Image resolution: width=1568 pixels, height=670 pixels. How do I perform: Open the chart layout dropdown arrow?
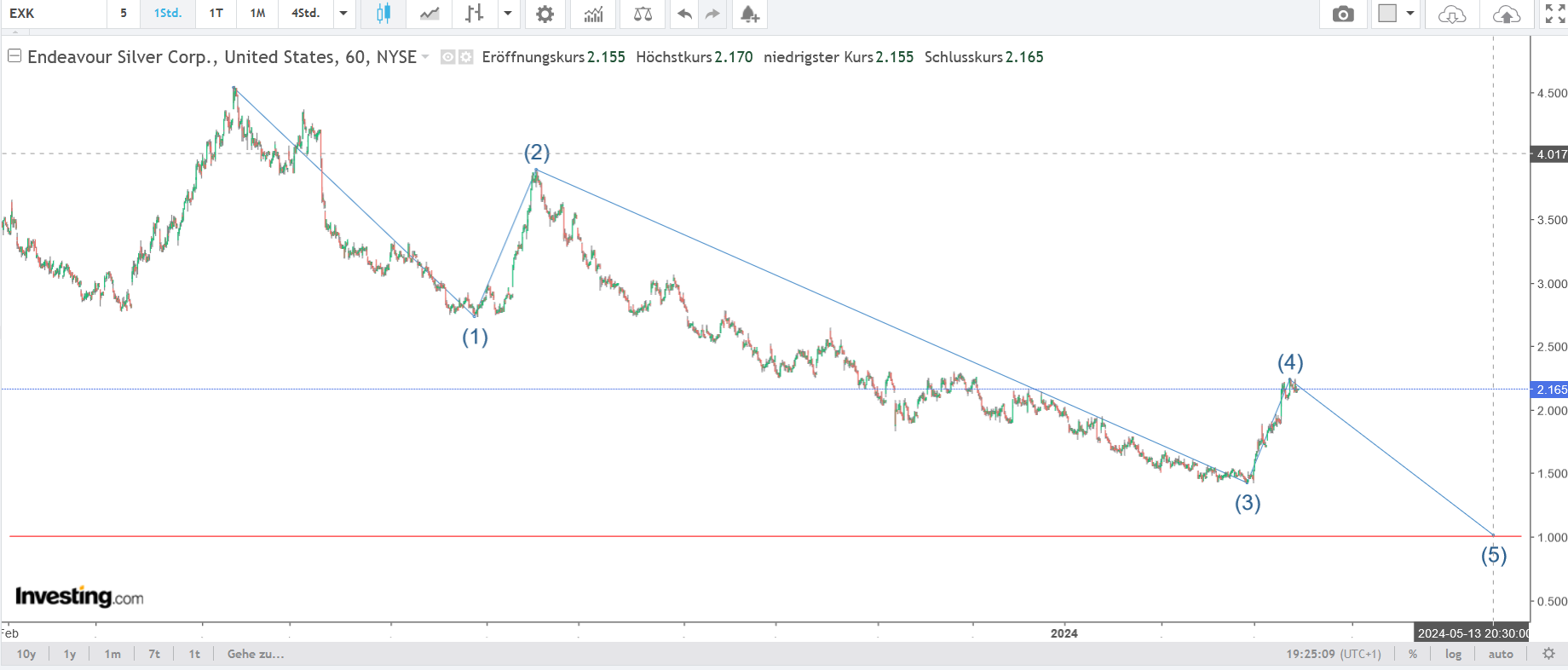point(1410,14)
